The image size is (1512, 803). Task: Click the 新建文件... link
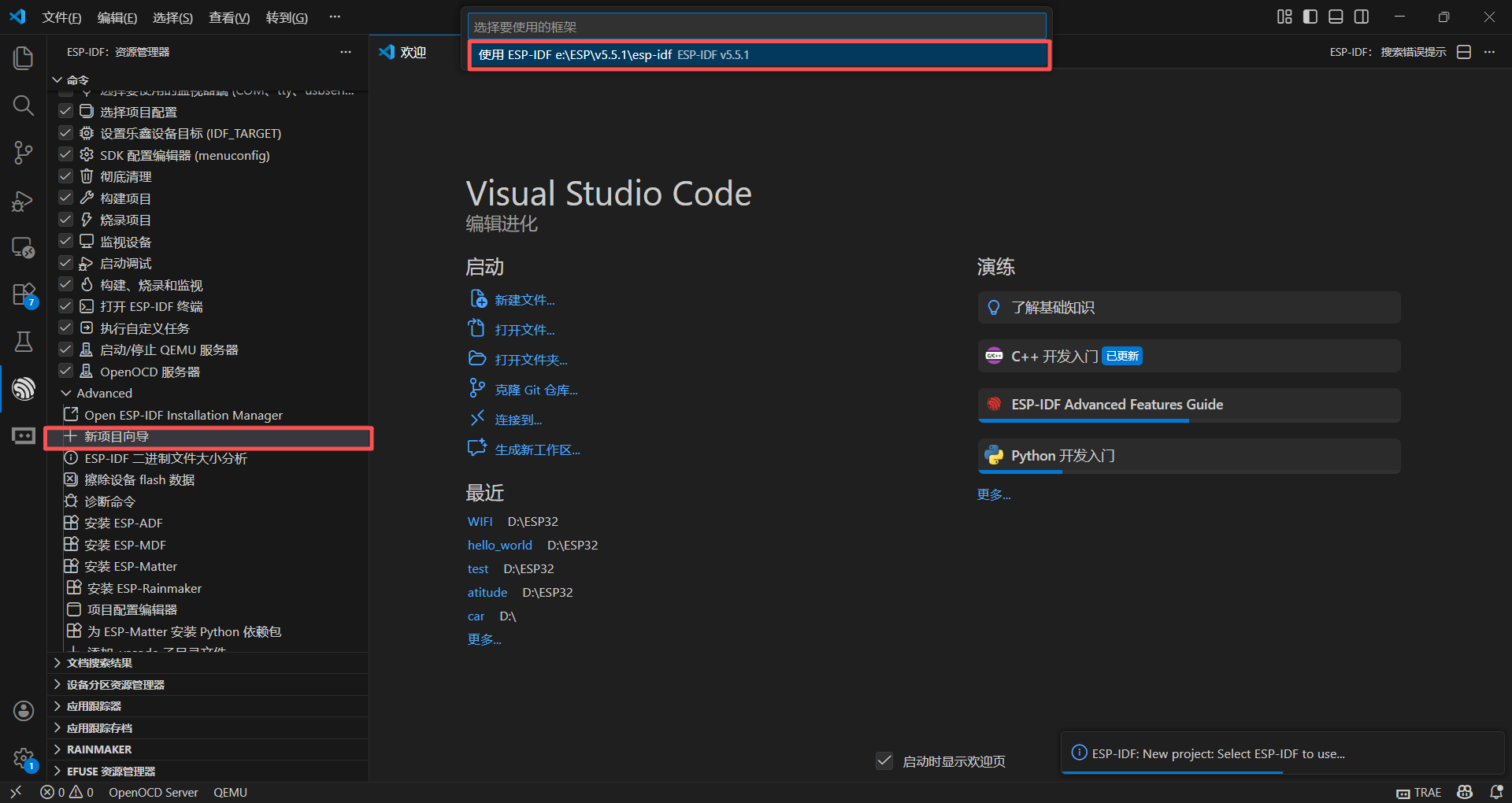click(x=524, y=300)
